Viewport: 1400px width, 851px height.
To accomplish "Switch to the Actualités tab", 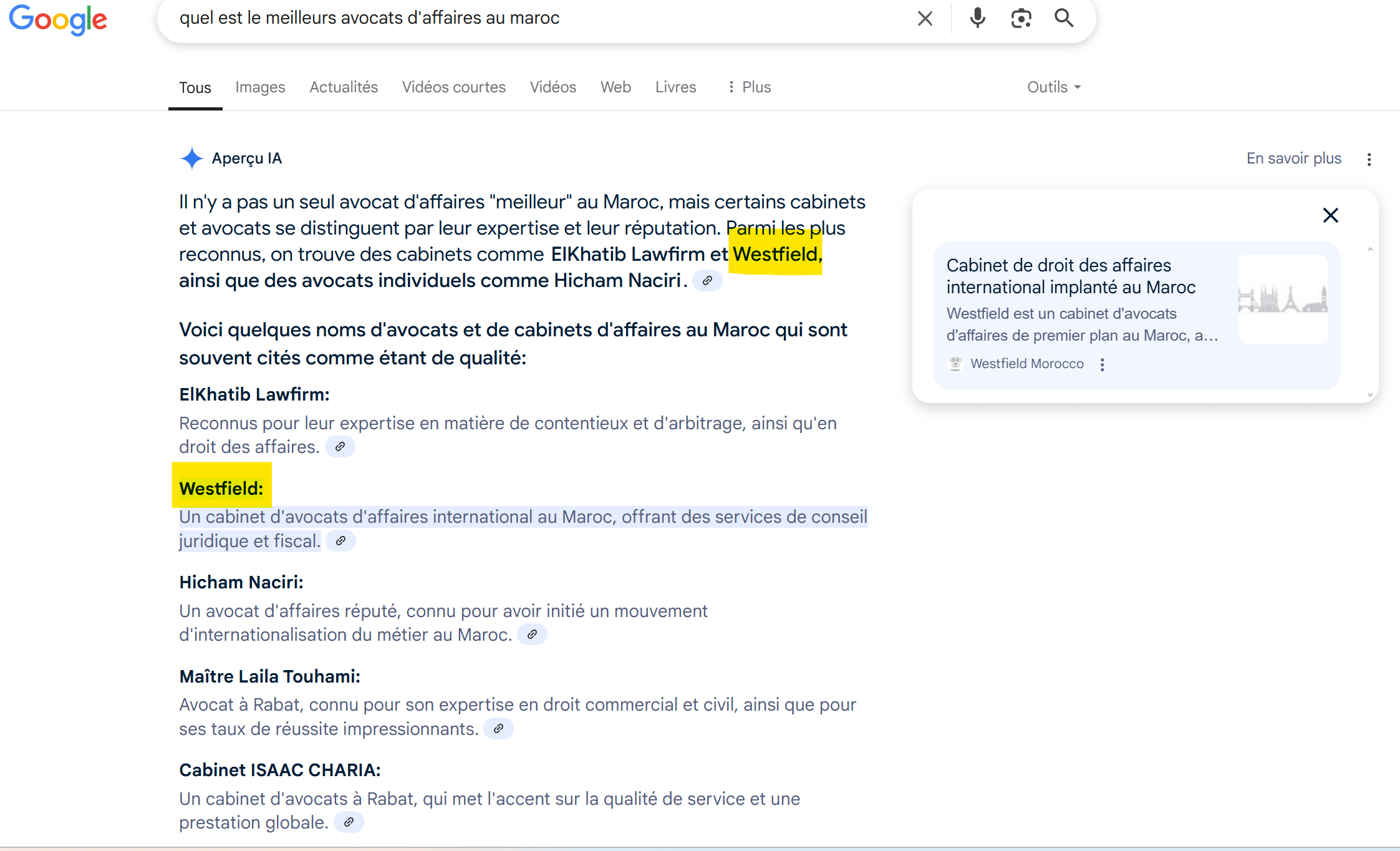I will 344,87.
